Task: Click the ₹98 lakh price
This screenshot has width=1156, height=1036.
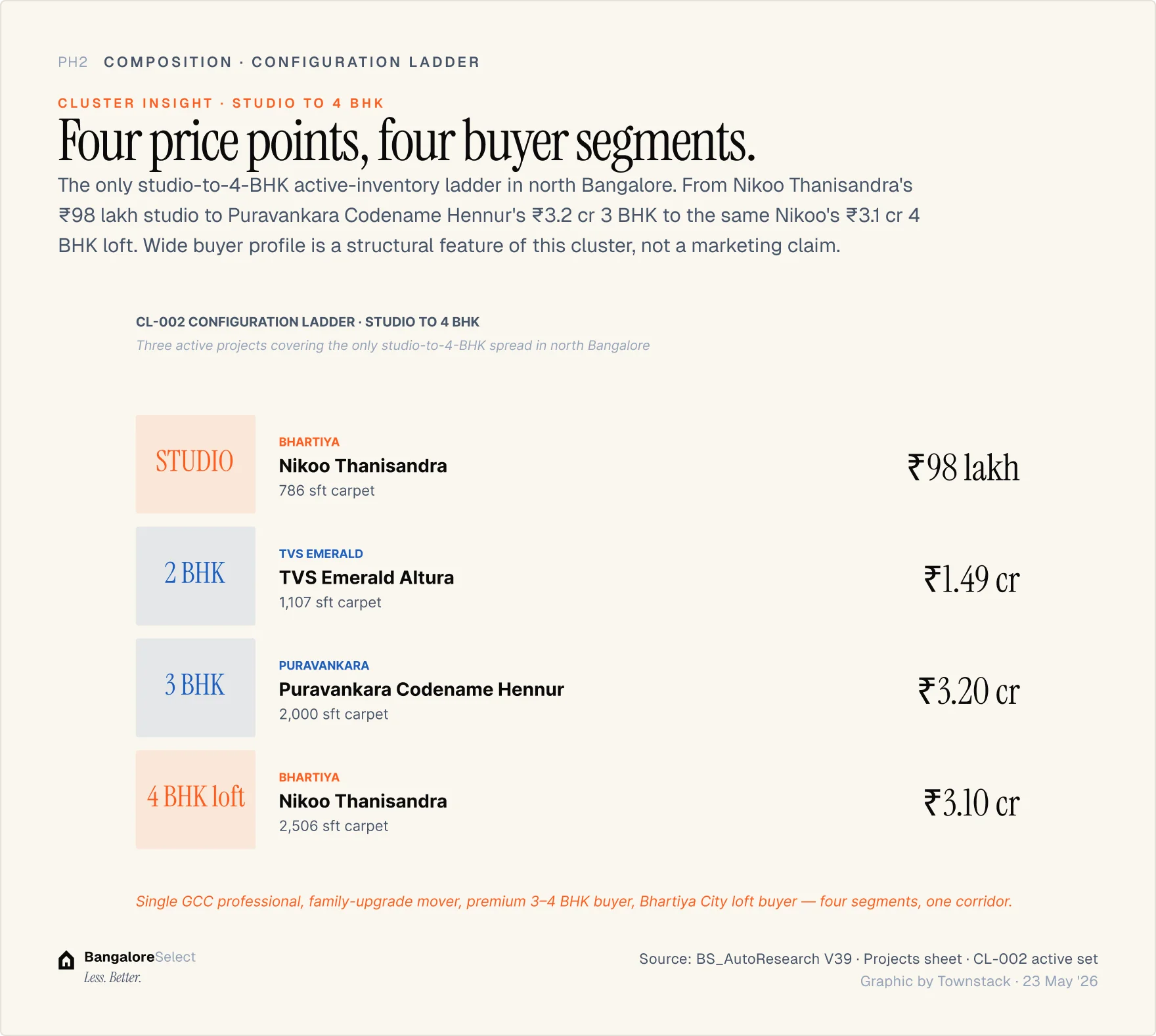Action: (964, 467)
